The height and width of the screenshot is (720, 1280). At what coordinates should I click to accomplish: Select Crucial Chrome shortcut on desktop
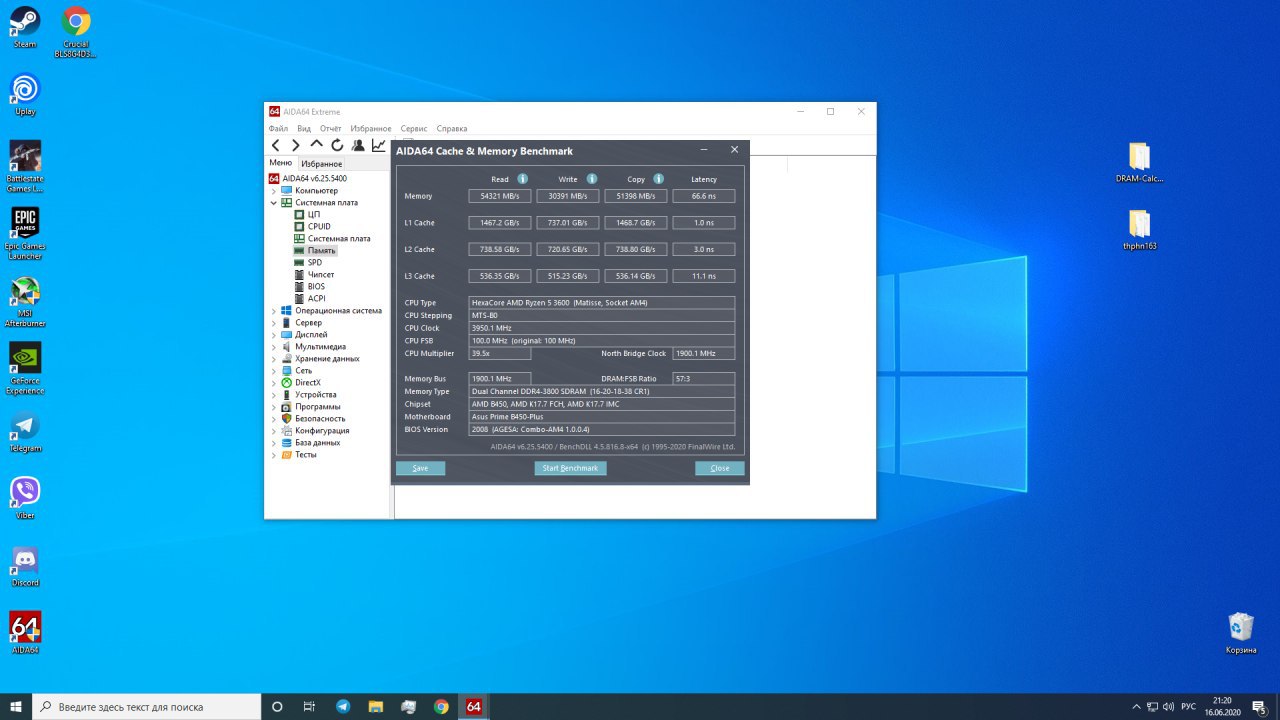(76, 33)
